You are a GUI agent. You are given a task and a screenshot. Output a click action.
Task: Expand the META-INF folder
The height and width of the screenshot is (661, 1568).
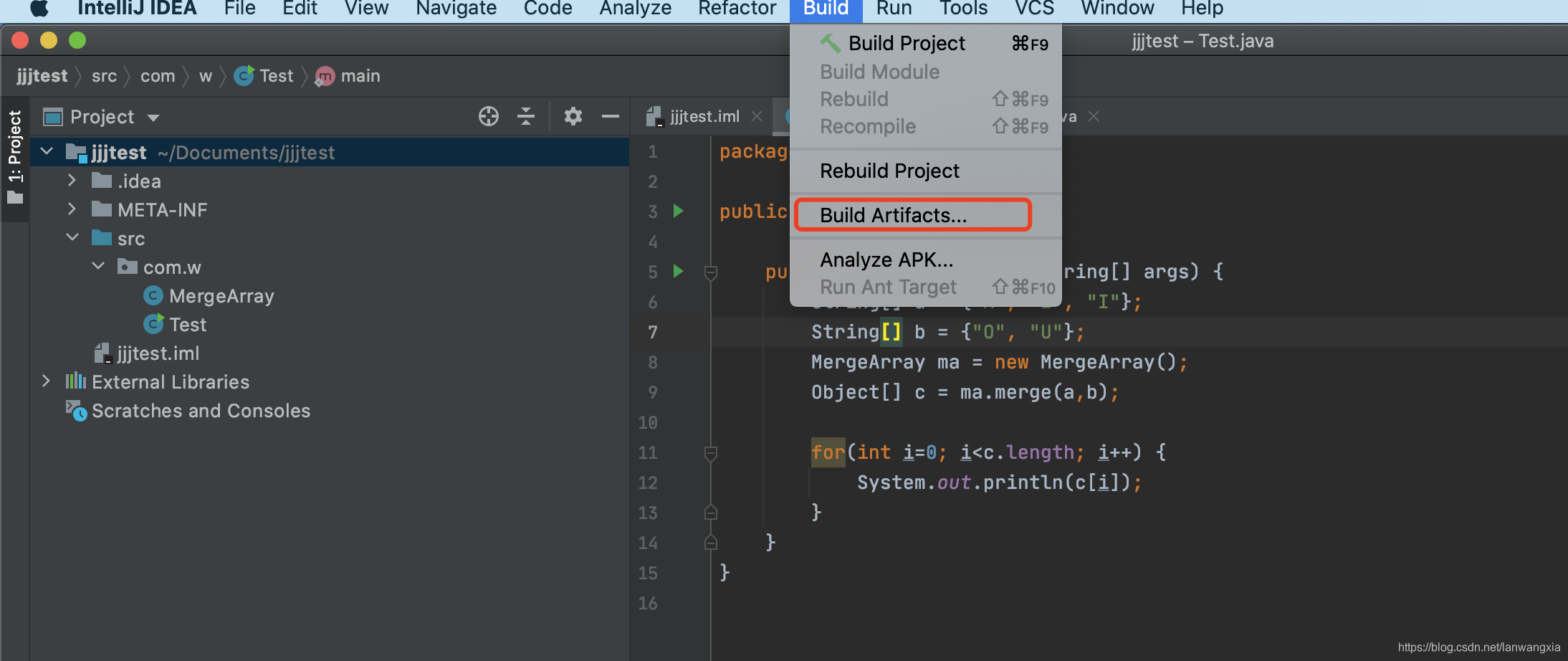72,209
